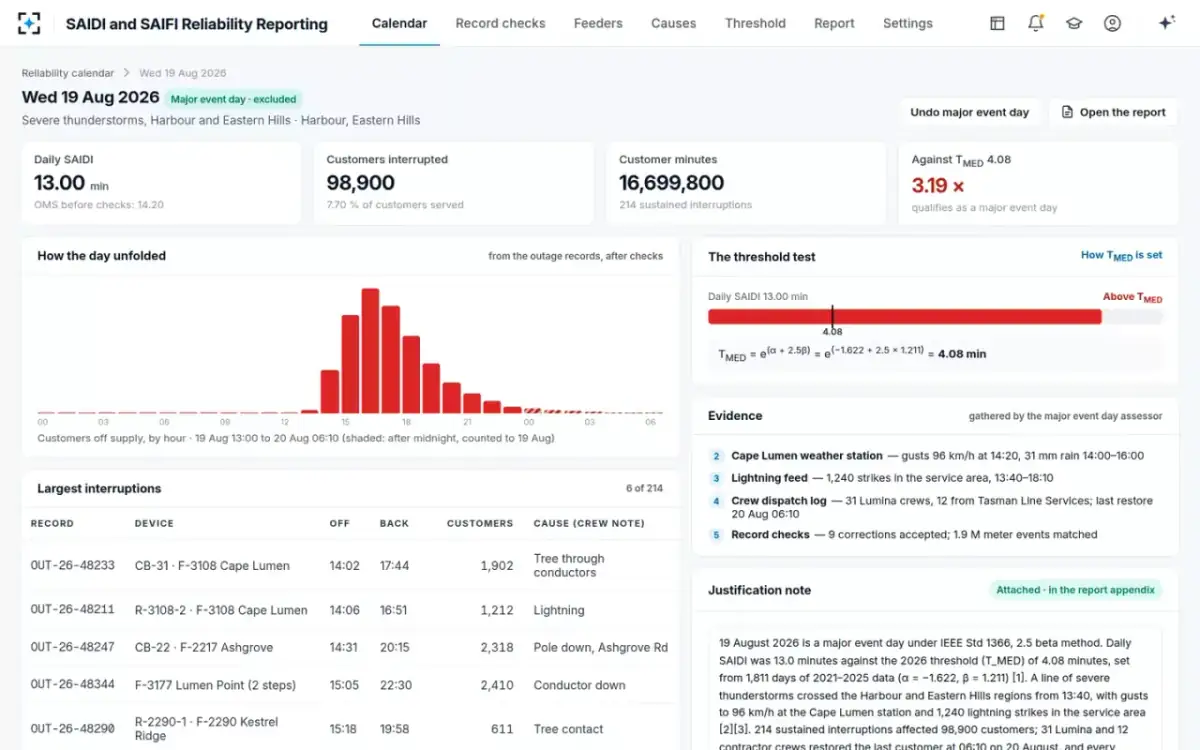The width and height of the screenshot is (1200, 750).
Task: Open the sparkle assistant icon
Action: 1166,23
